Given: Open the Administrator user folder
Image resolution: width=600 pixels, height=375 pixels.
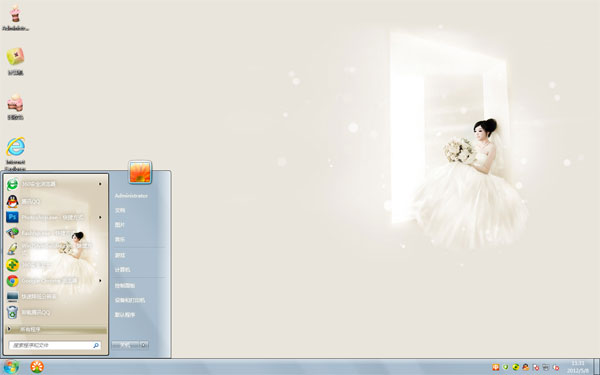Looking at the screenshot, I should [131, 196].
